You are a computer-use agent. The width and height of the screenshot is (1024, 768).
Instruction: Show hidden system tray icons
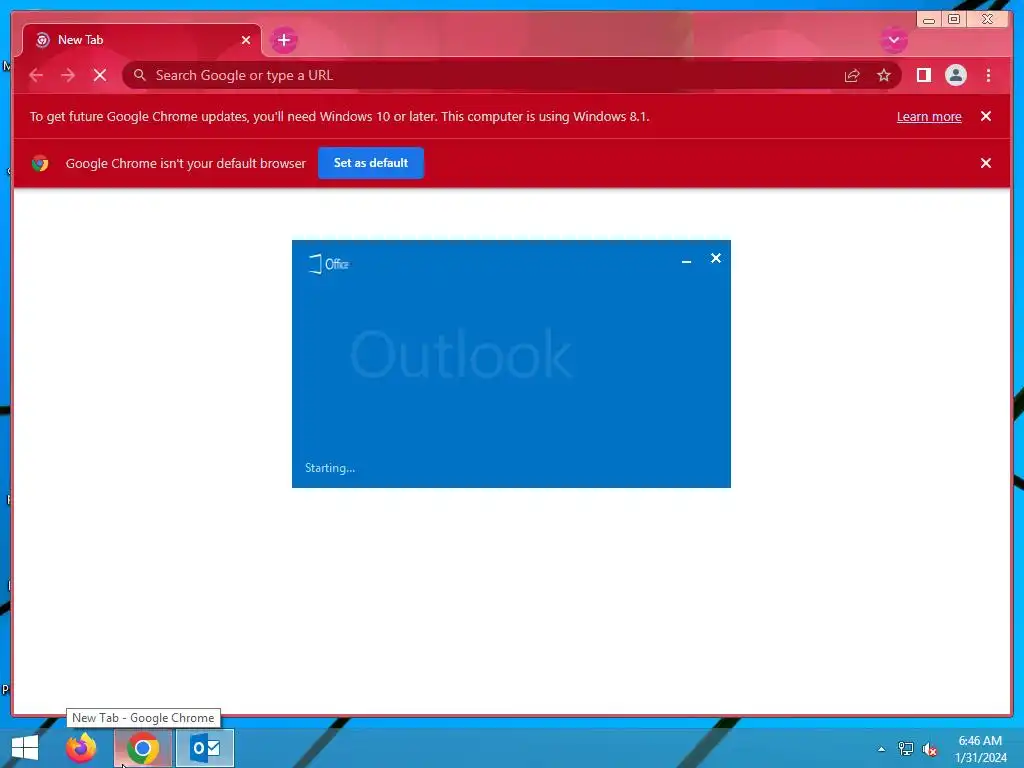tap(881, 749)
